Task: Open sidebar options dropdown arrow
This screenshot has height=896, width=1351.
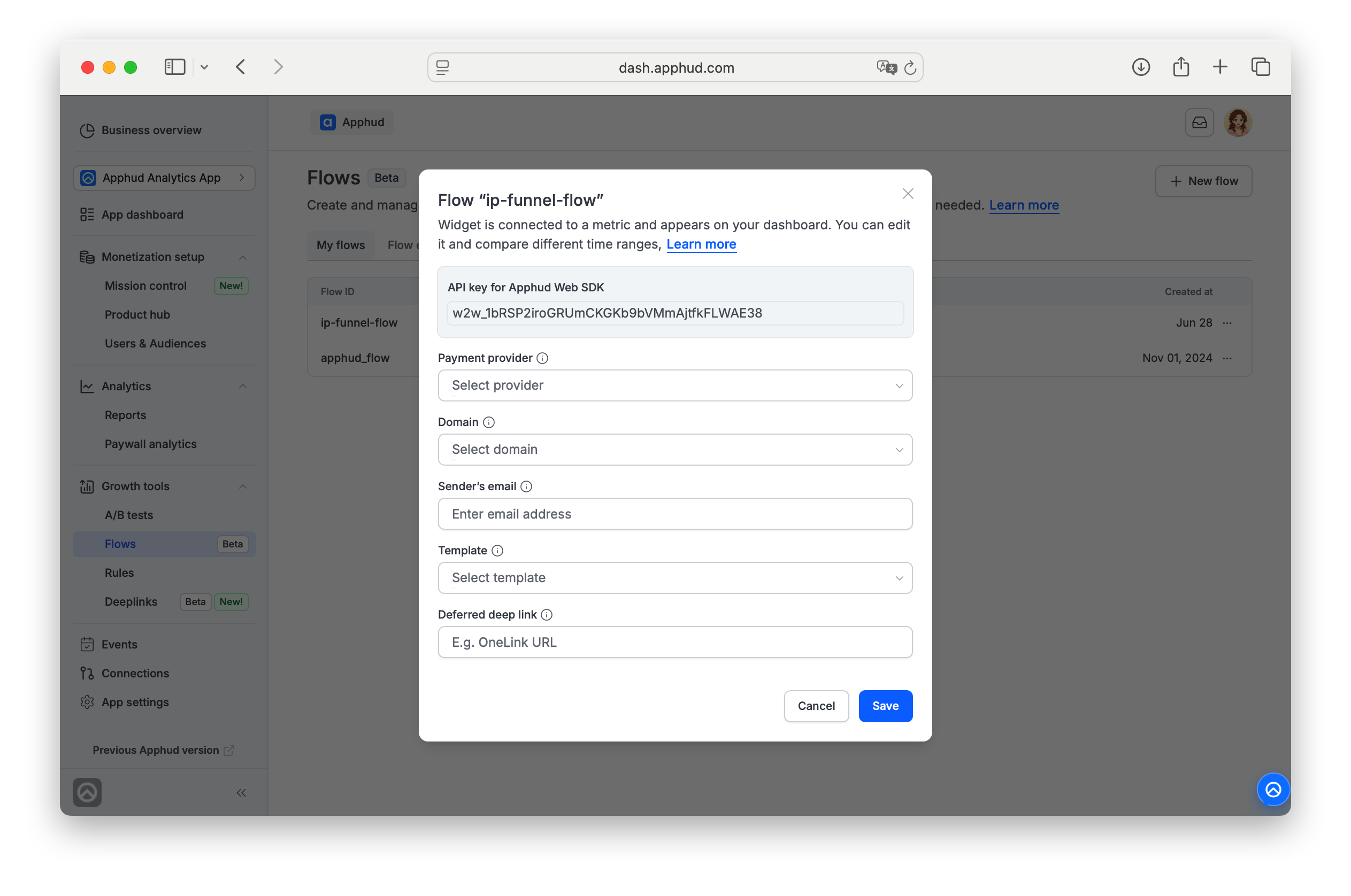Action: point(204,67)
